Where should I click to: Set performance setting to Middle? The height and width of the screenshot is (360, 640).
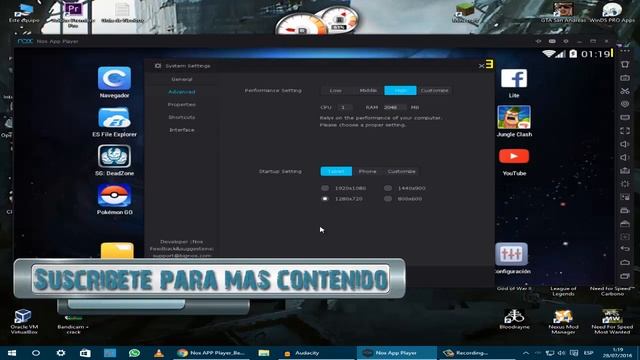(368, 91)
